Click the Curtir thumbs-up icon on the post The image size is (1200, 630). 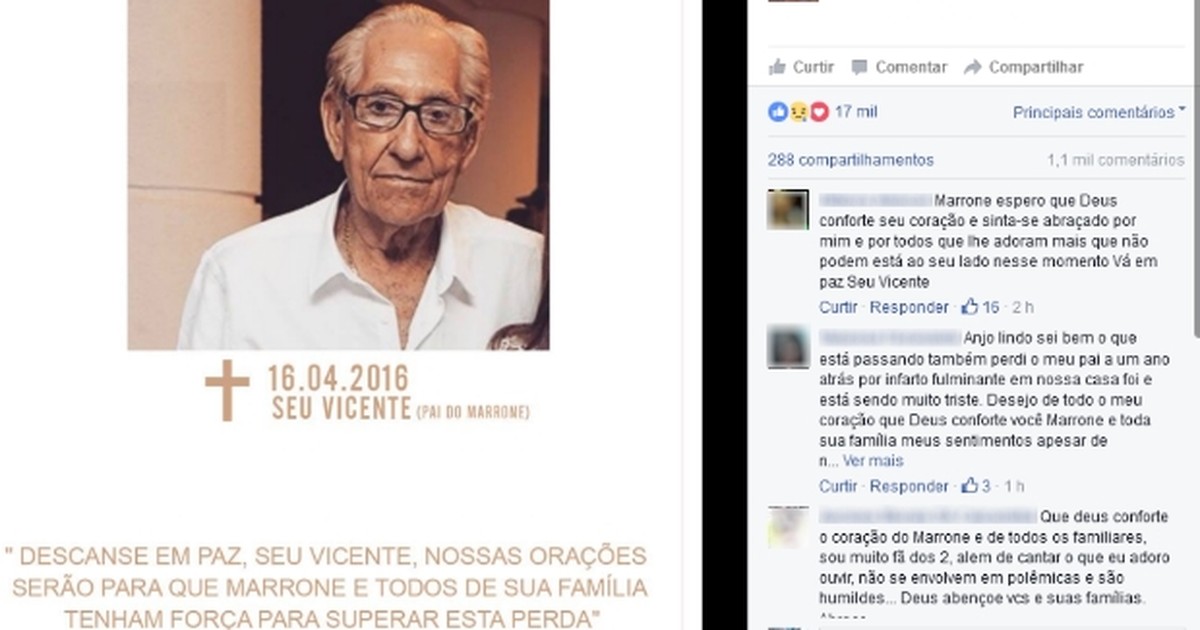click(x=777, y=67)
